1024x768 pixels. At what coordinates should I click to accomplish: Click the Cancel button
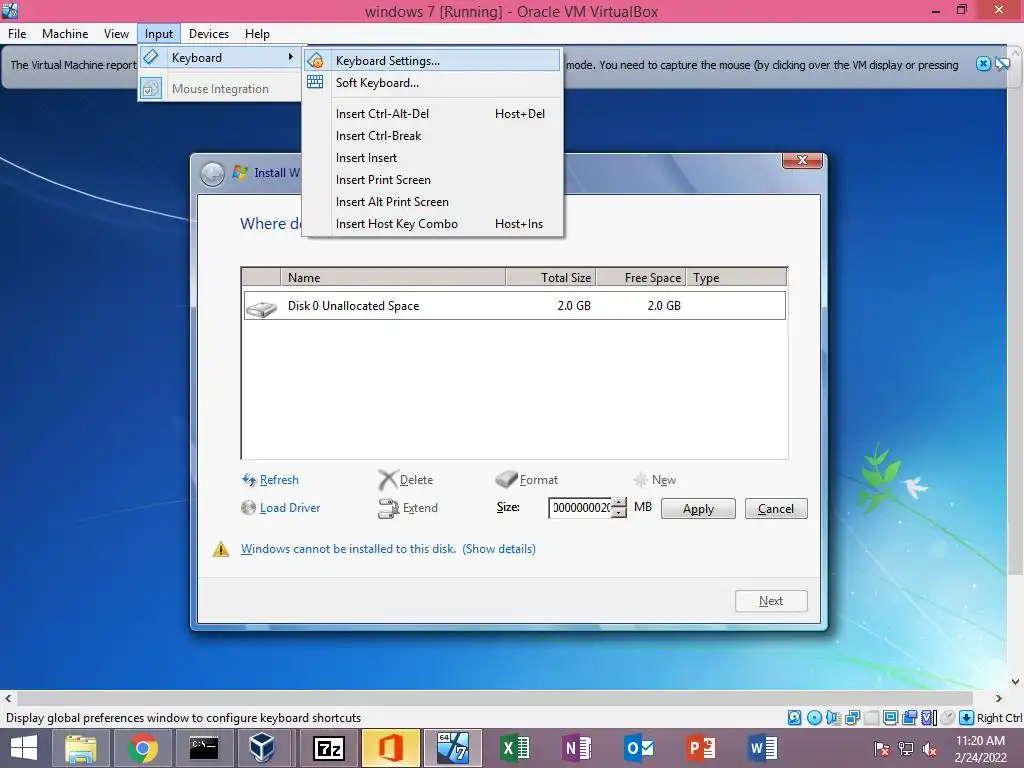(776, 509)
